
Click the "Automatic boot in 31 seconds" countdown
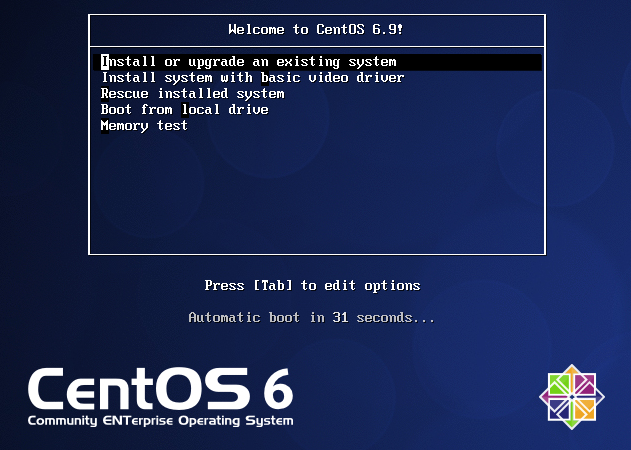(x=312, y=318)
